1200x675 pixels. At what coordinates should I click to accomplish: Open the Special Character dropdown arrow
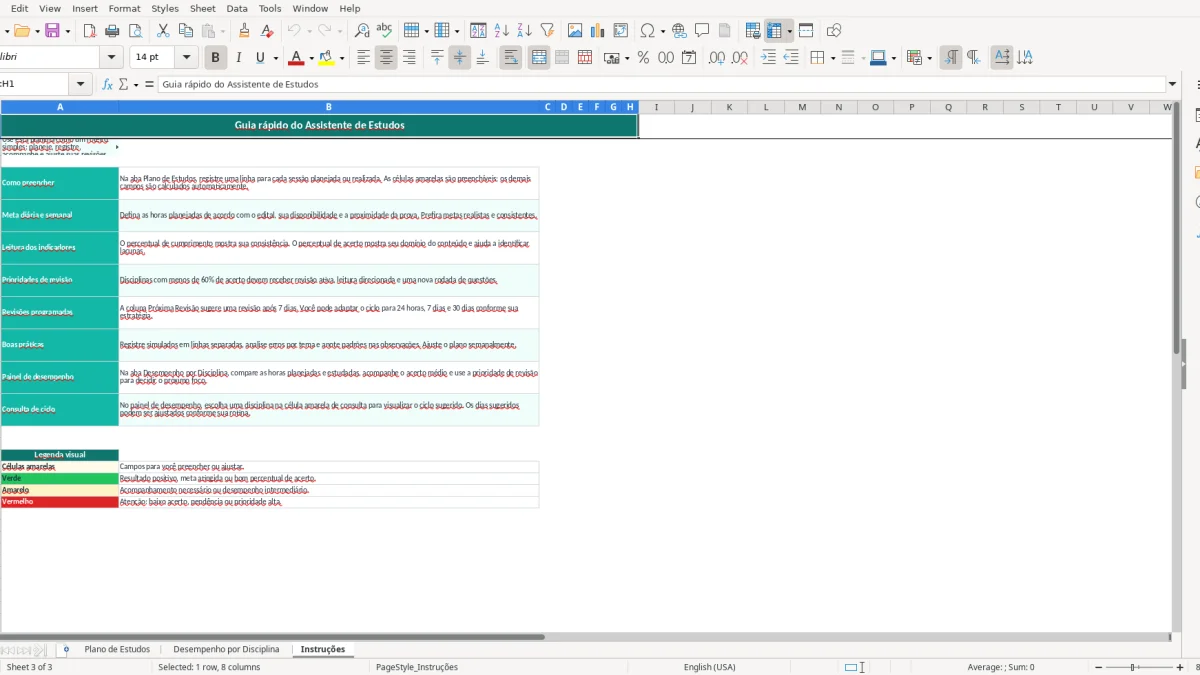662,31
